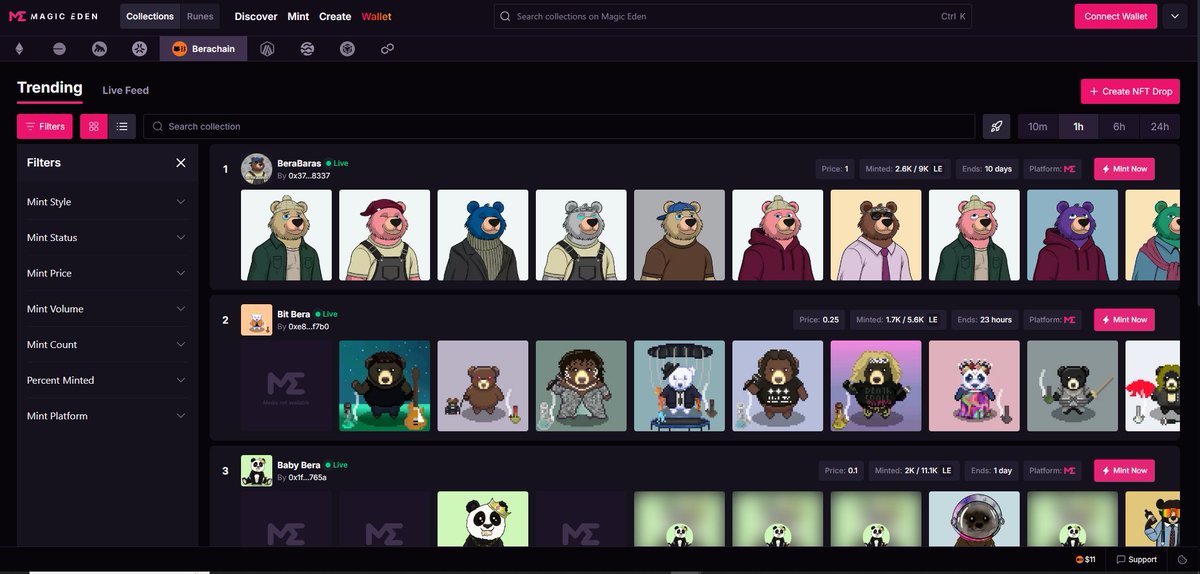The height and width of the screenshot is (574, 1200).
Task: Open Baby Bera panda with crown thumbnail
Action: point(483,519)
